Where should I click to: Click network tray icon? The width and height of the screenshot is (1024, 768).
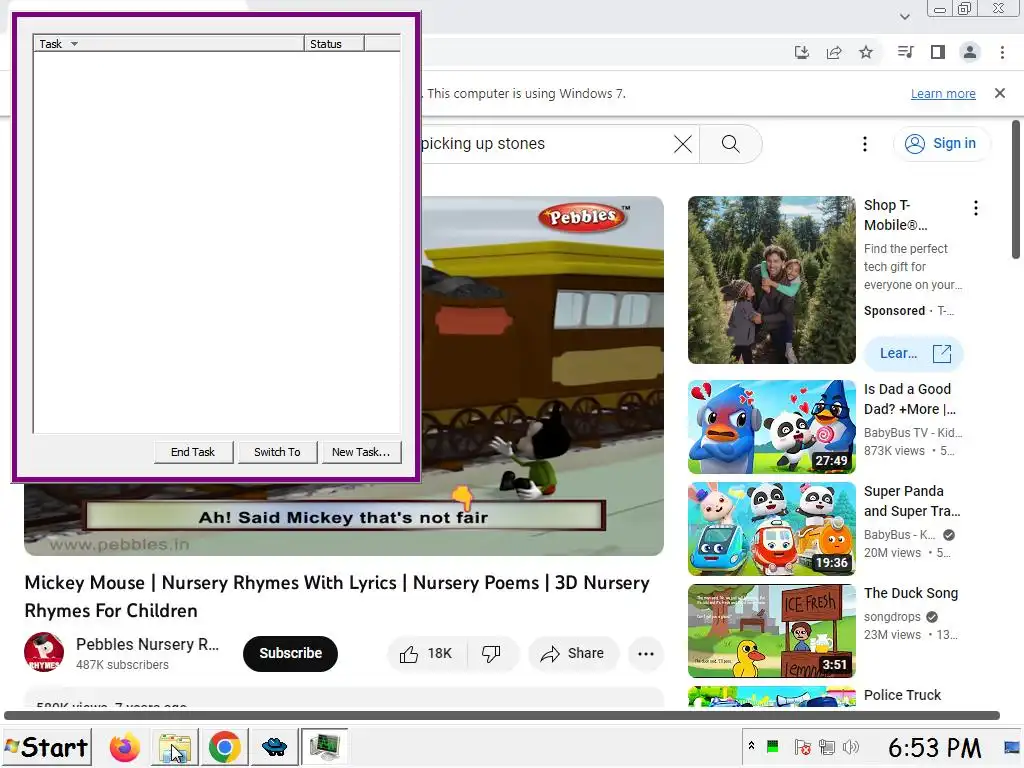827,747
